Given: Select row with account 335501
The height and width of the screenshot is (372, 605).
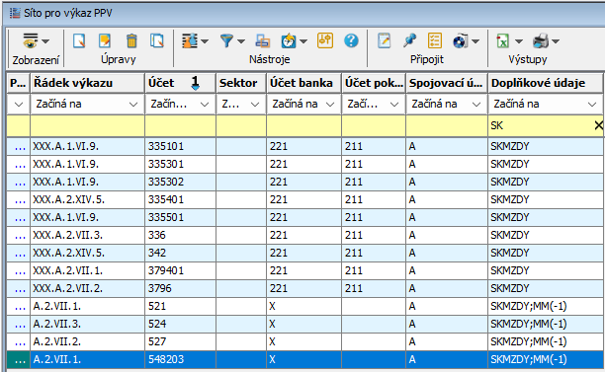Looking at the screenshot, I should pos(305,217).
